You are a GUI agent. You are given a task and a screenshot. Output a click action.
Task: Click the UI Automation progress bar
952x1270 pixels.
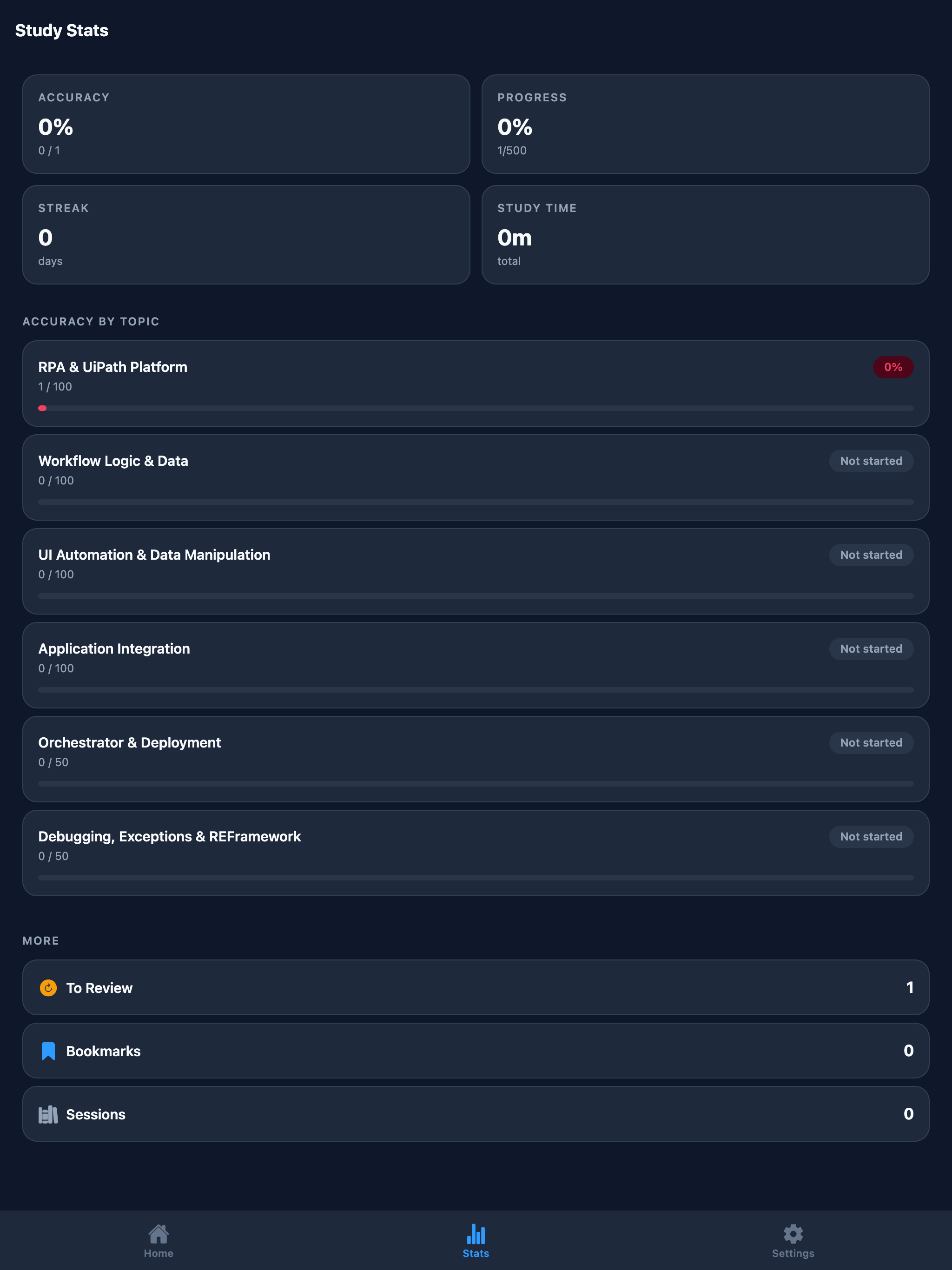(x=476, y=596)
